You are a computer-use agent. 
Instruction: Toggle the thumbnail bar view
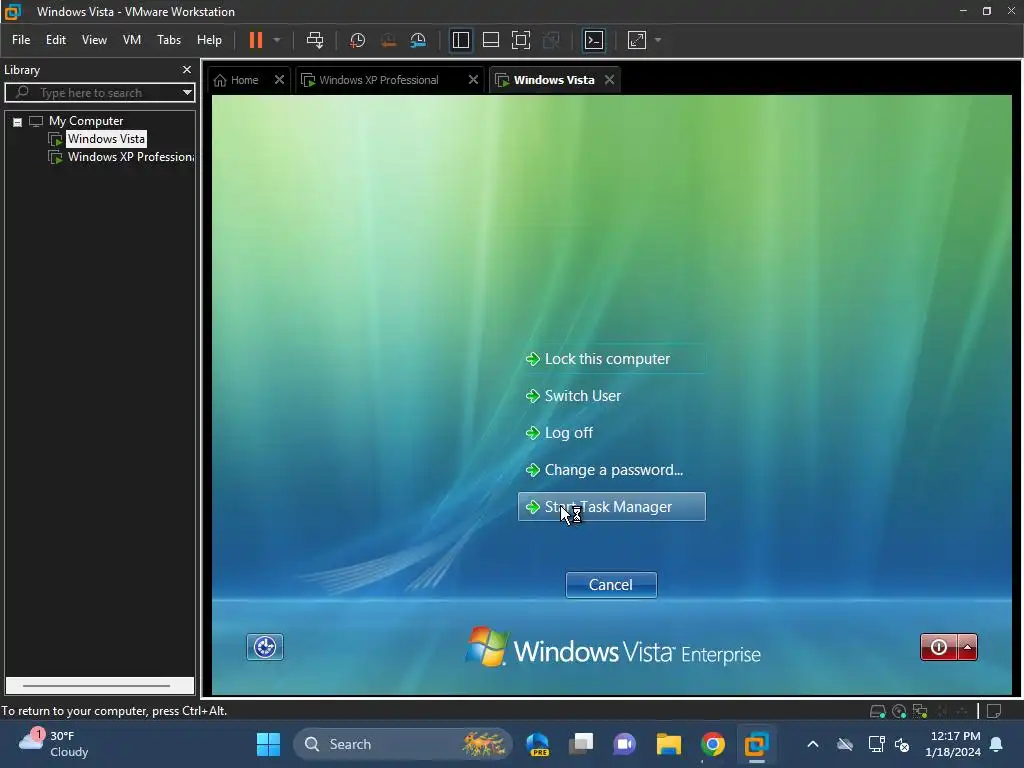click(490, 40)
